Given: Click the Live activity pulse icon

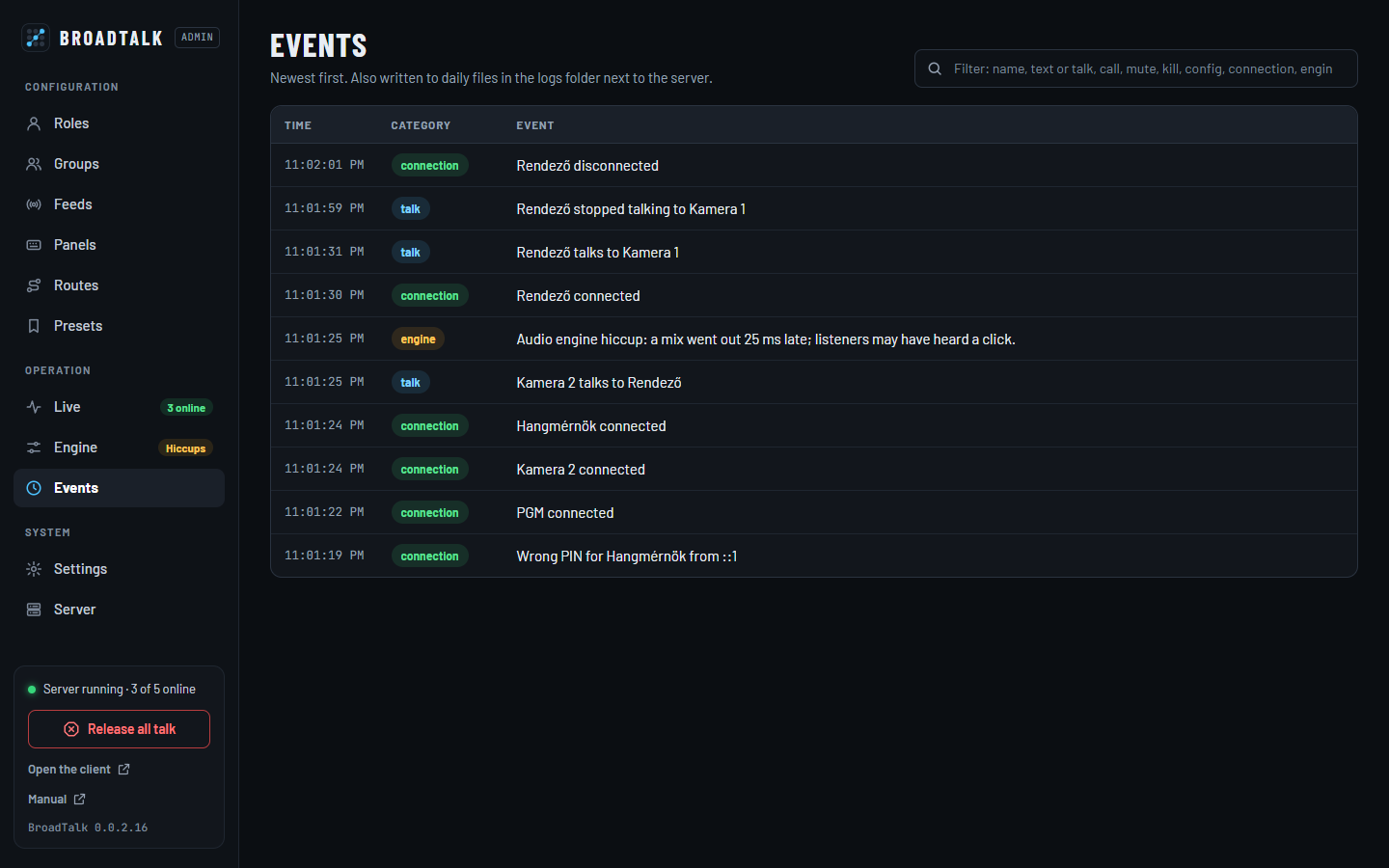Looking at the screenshot, I should click(34, 407).
